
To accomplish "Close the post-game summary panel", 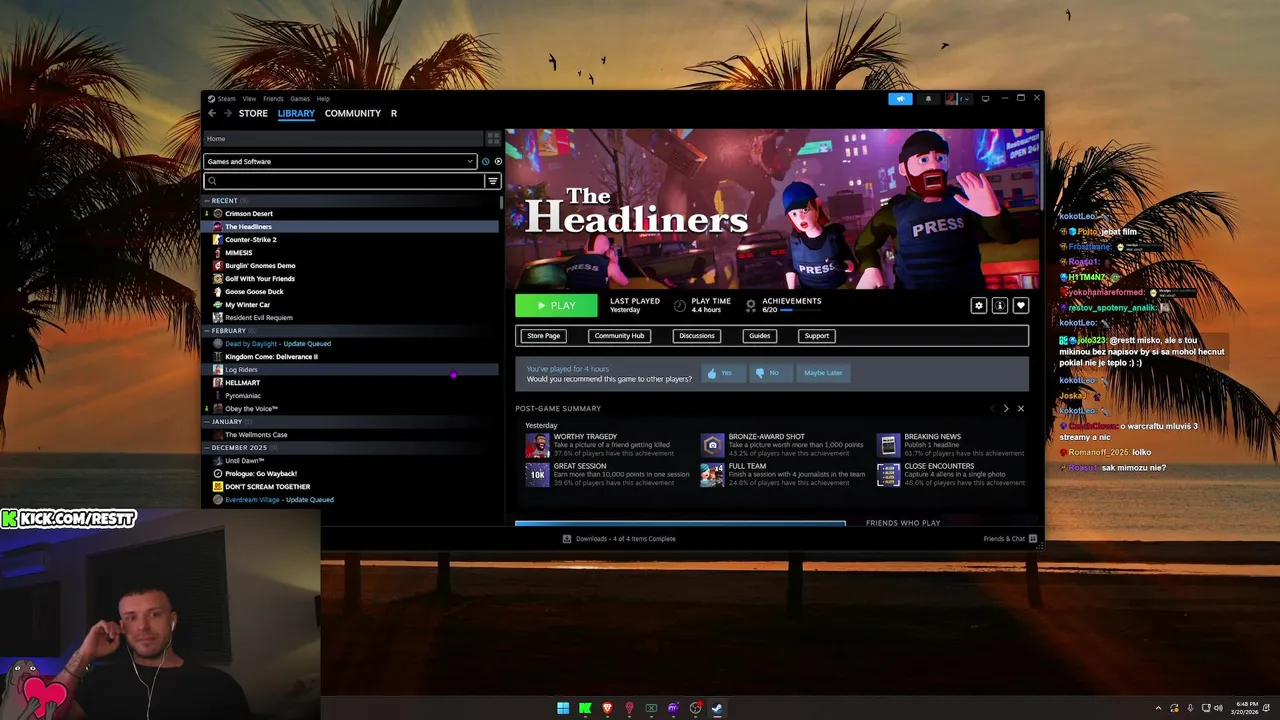I will [1020, 408].
